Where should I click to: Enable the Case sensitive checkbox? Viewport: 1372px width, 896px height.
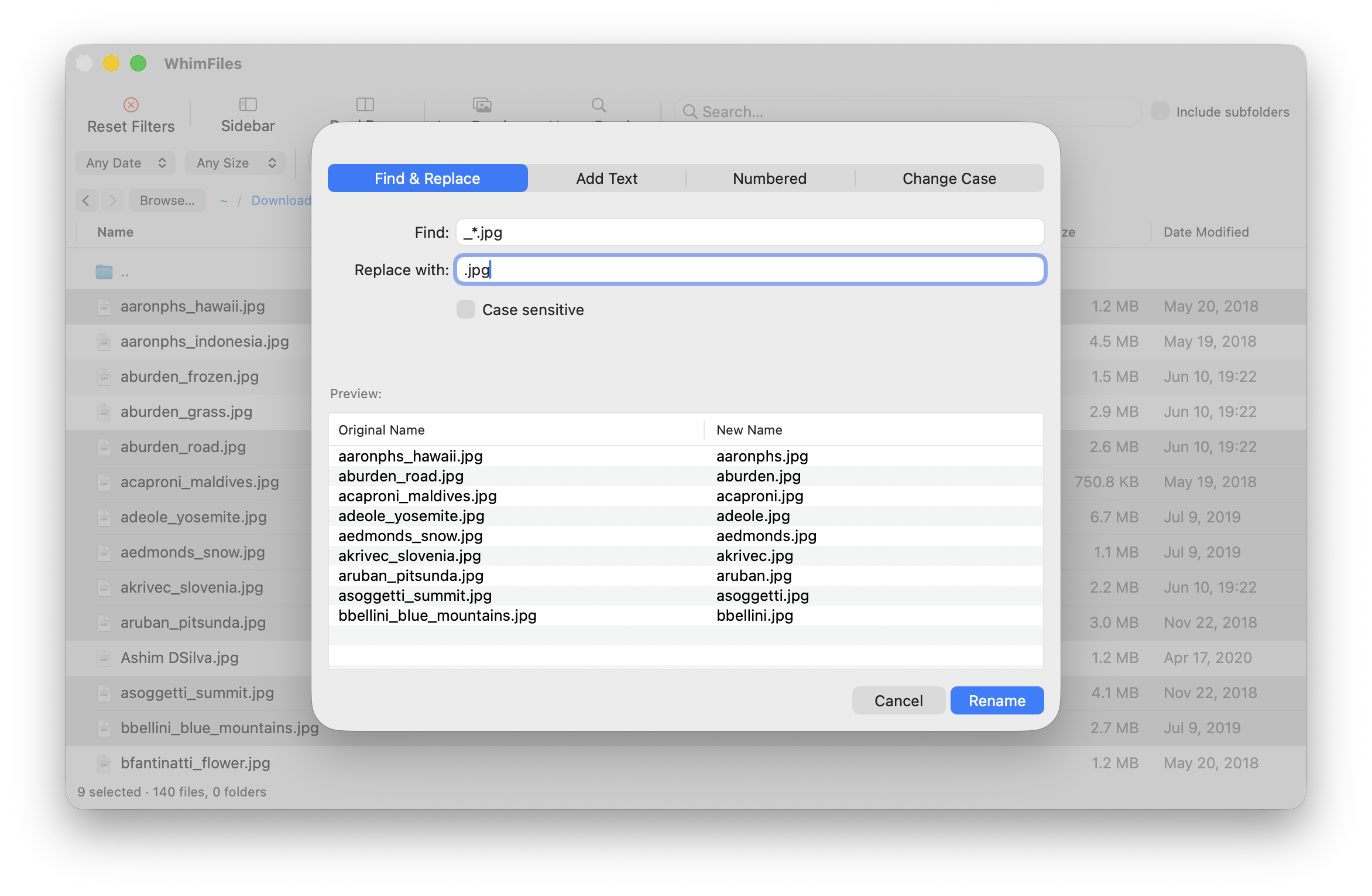point(466,309)
